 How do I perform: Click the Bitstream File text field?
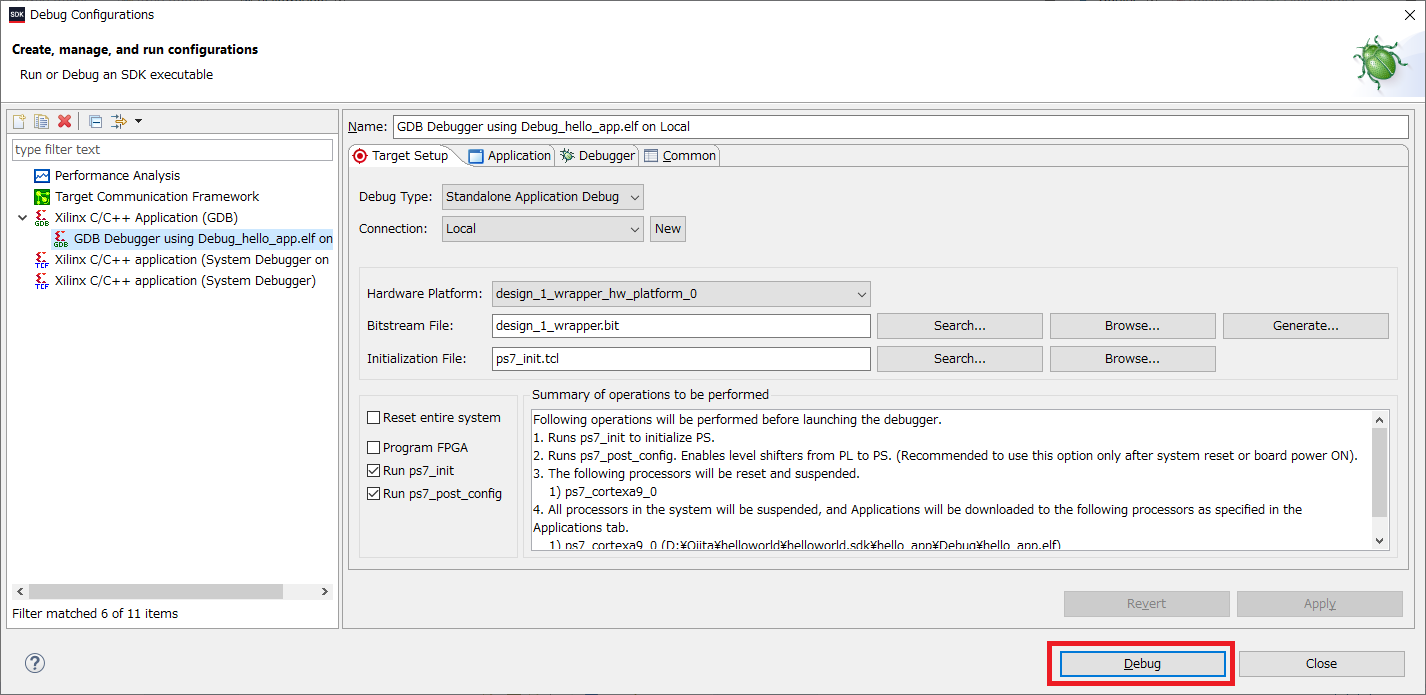(681, 326)
